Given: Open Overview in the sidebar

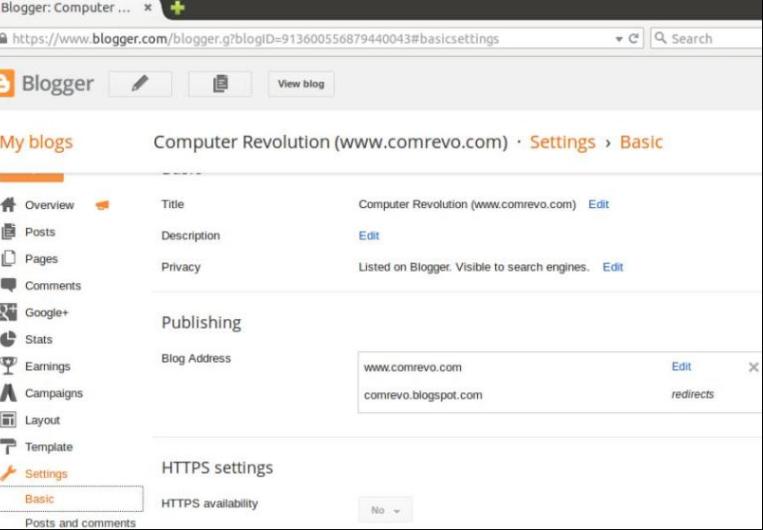Looking at the screenshot, I should 50,205.
